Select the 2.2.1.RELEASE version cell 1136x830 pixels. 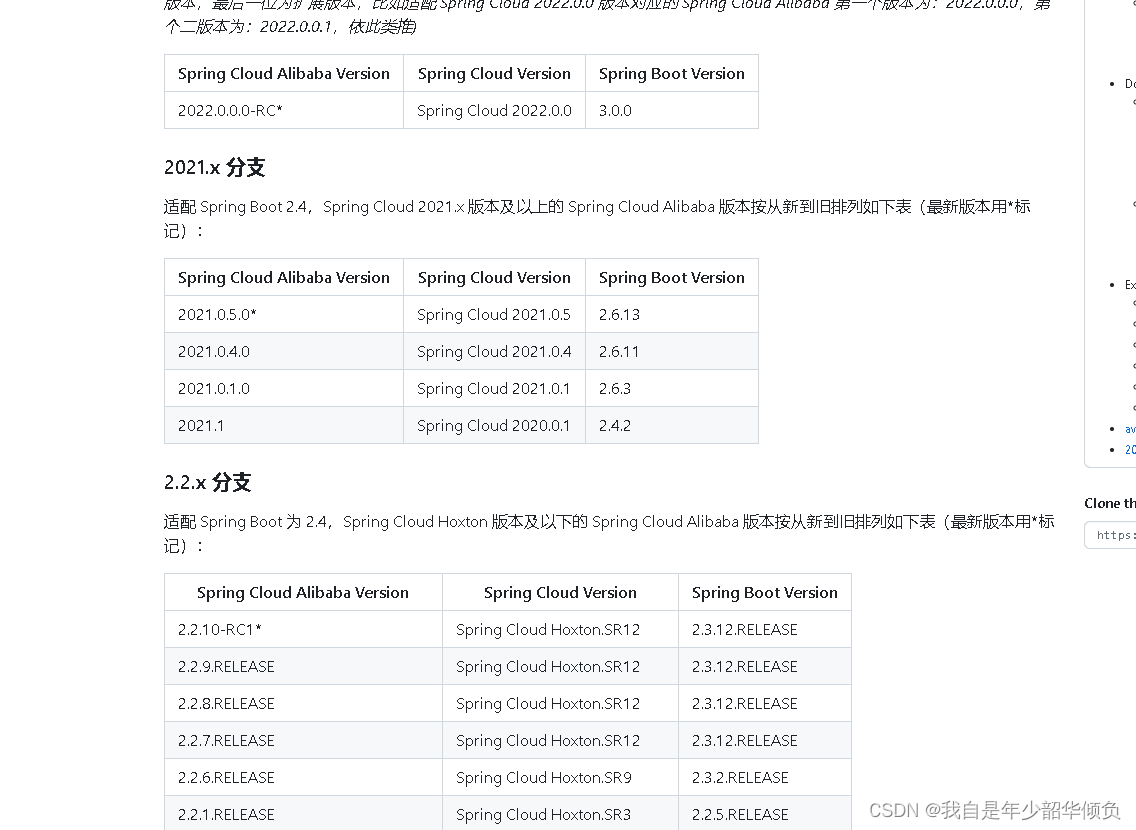[304, 814]
